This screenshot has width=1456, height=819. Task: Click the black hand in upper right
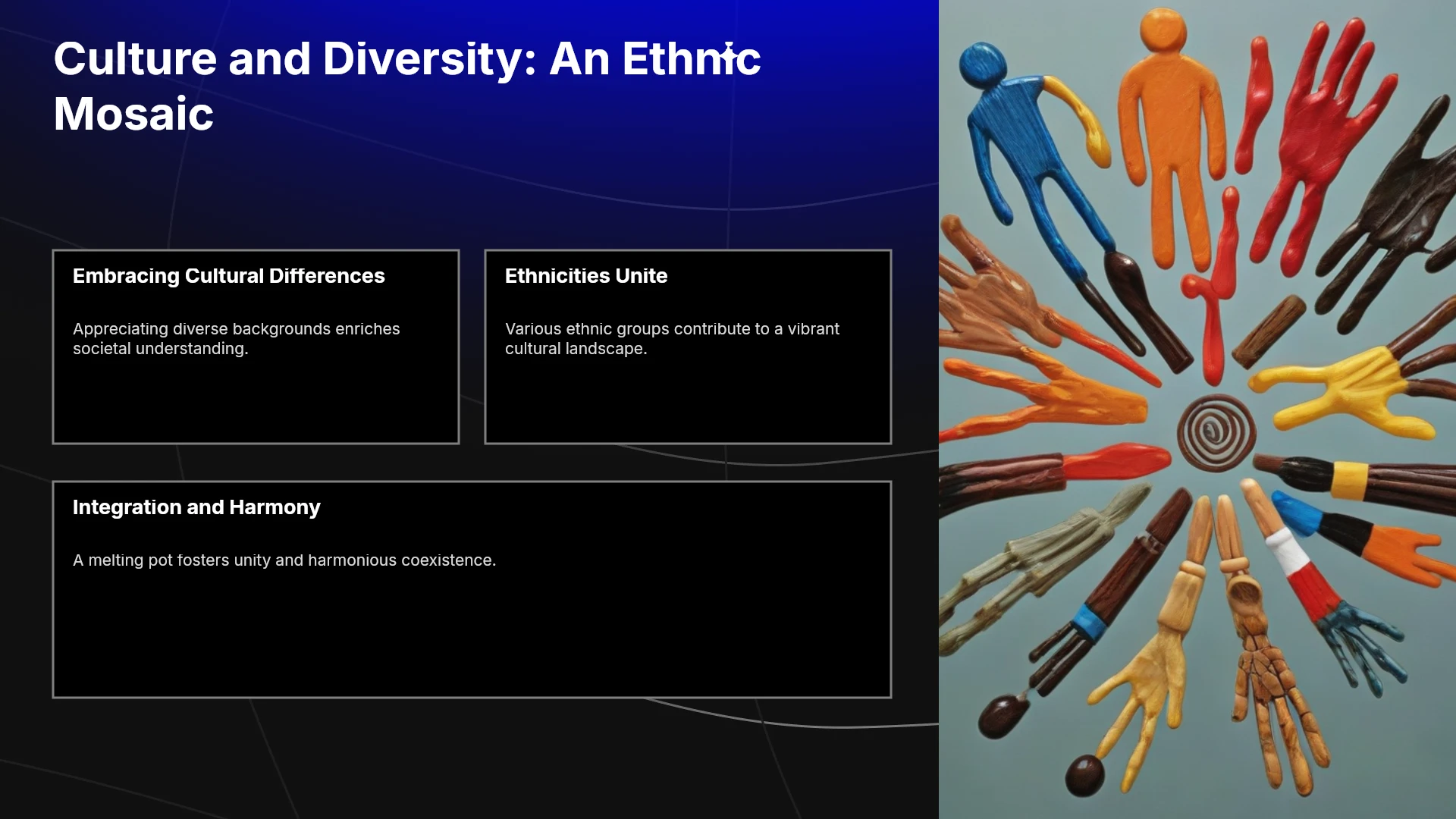[1388, 212]
